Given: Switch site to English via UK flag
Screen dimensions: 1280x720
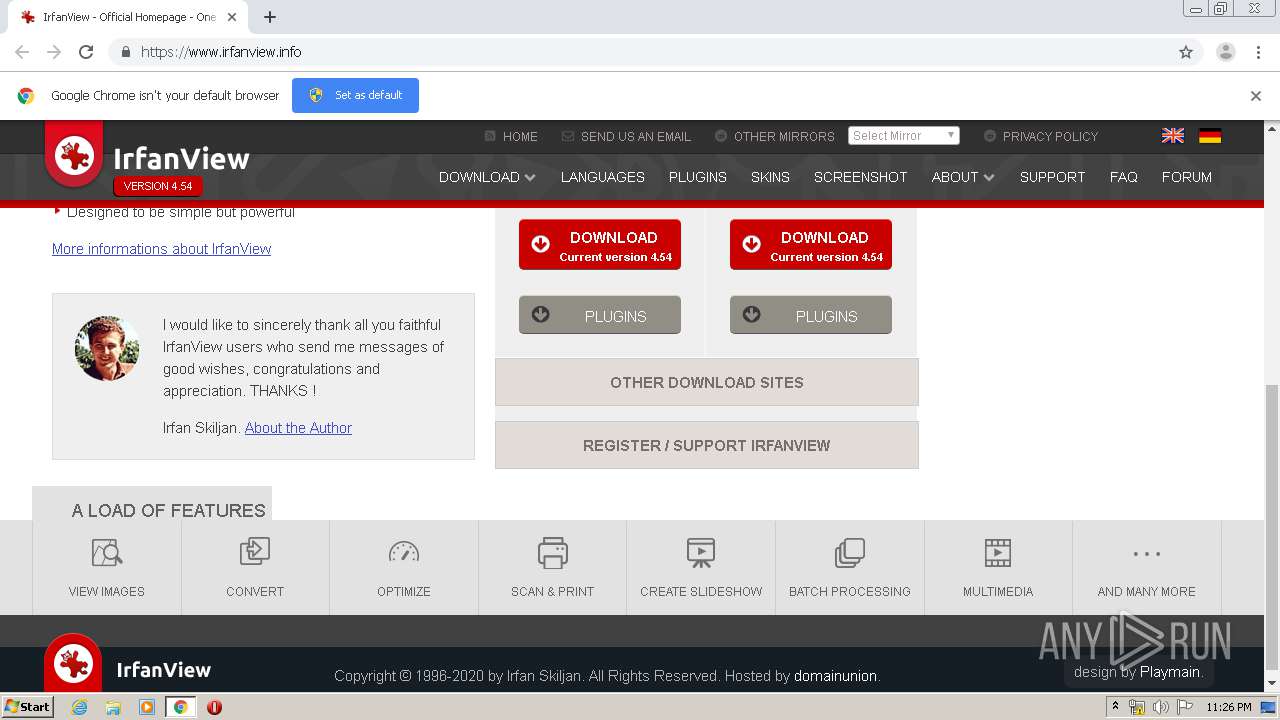Looking at the screenshot, I should point(1173,136).
